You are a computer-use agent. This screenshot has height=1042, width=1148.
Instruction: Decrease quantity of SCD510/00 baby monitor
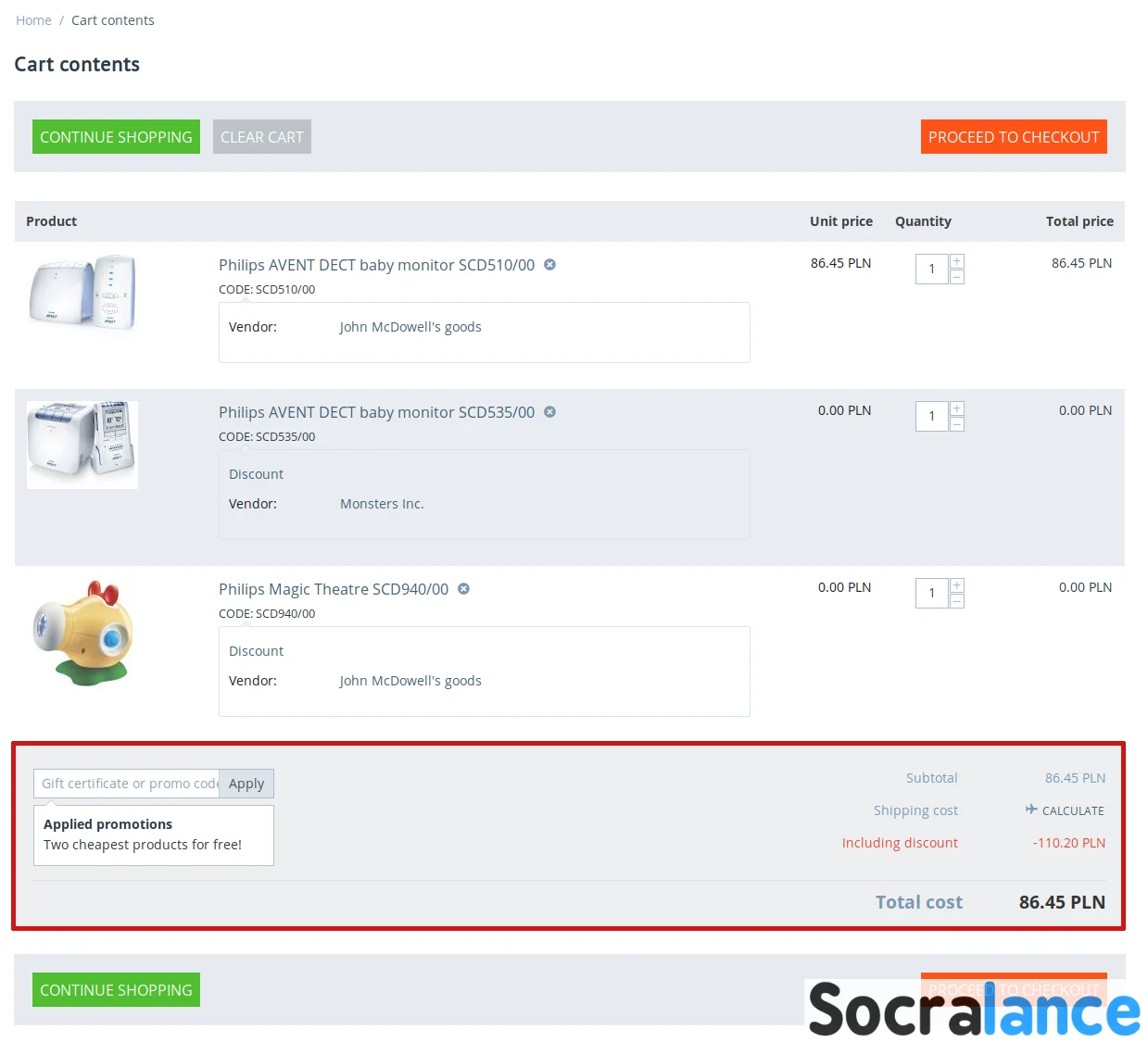tap(957, 277)
